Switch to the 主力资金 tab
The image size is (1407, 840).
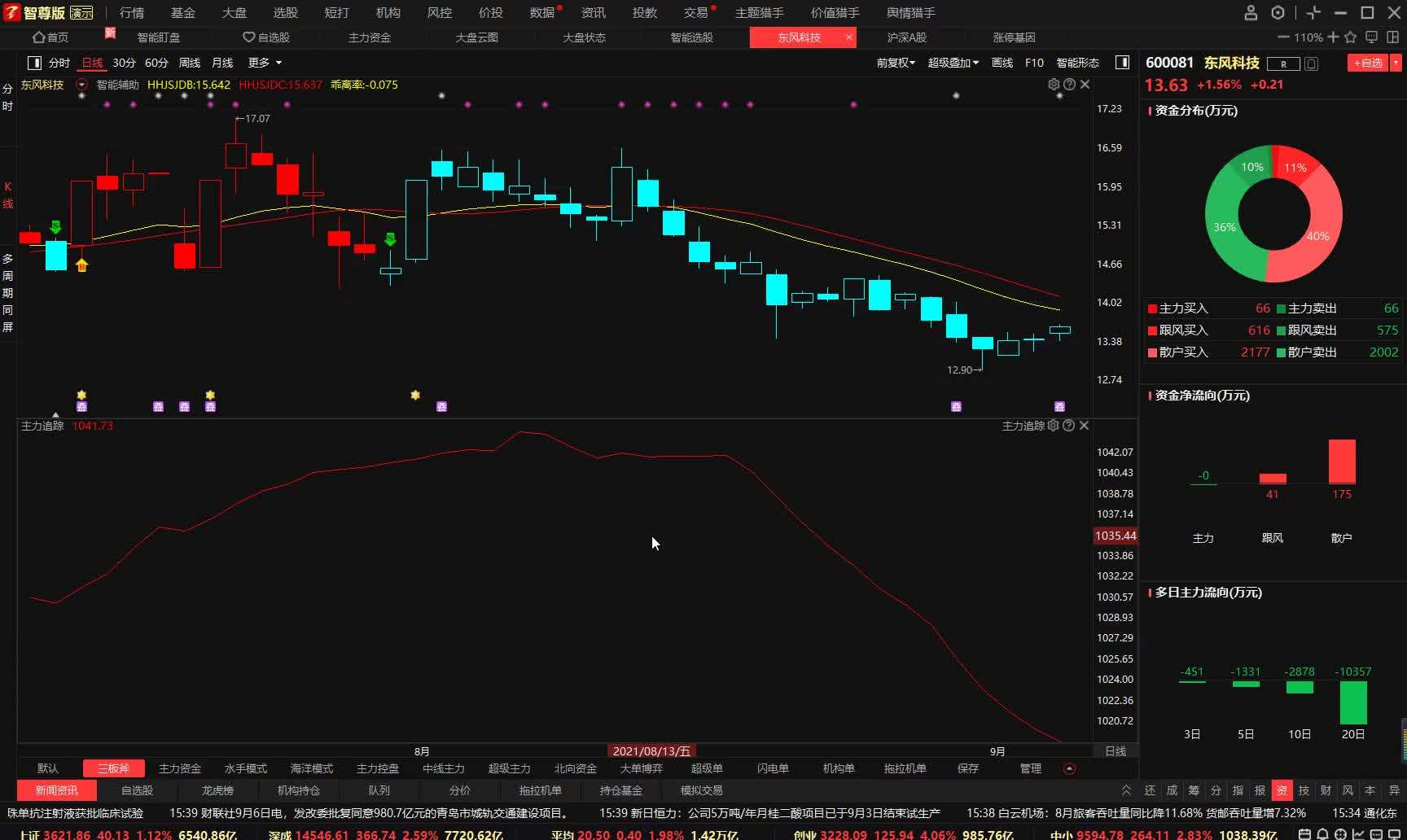[370, 37]
